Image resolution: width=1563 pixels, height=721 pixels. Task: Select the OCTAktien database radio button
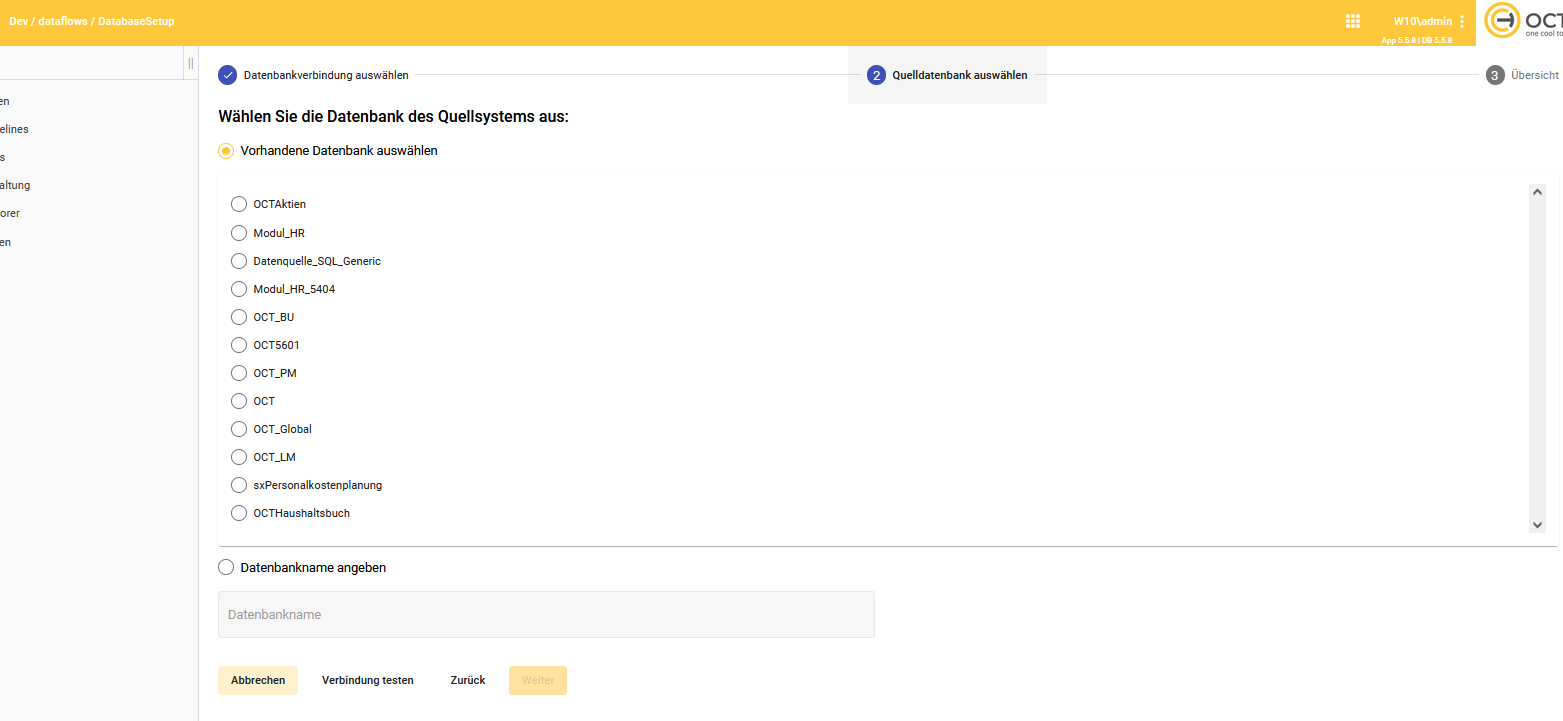239,204
